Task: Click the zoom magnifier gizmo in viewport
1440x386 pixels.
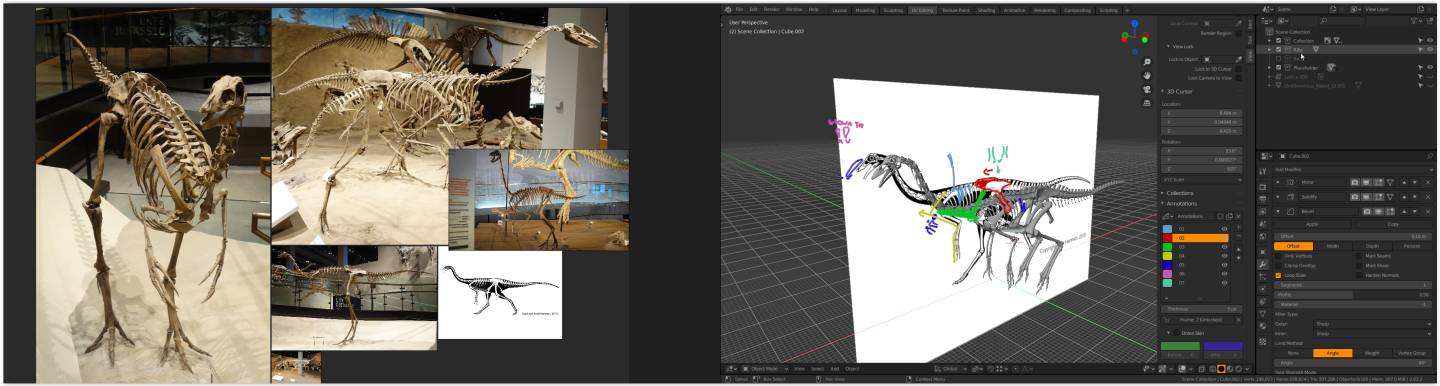Action: (1146, 62)
